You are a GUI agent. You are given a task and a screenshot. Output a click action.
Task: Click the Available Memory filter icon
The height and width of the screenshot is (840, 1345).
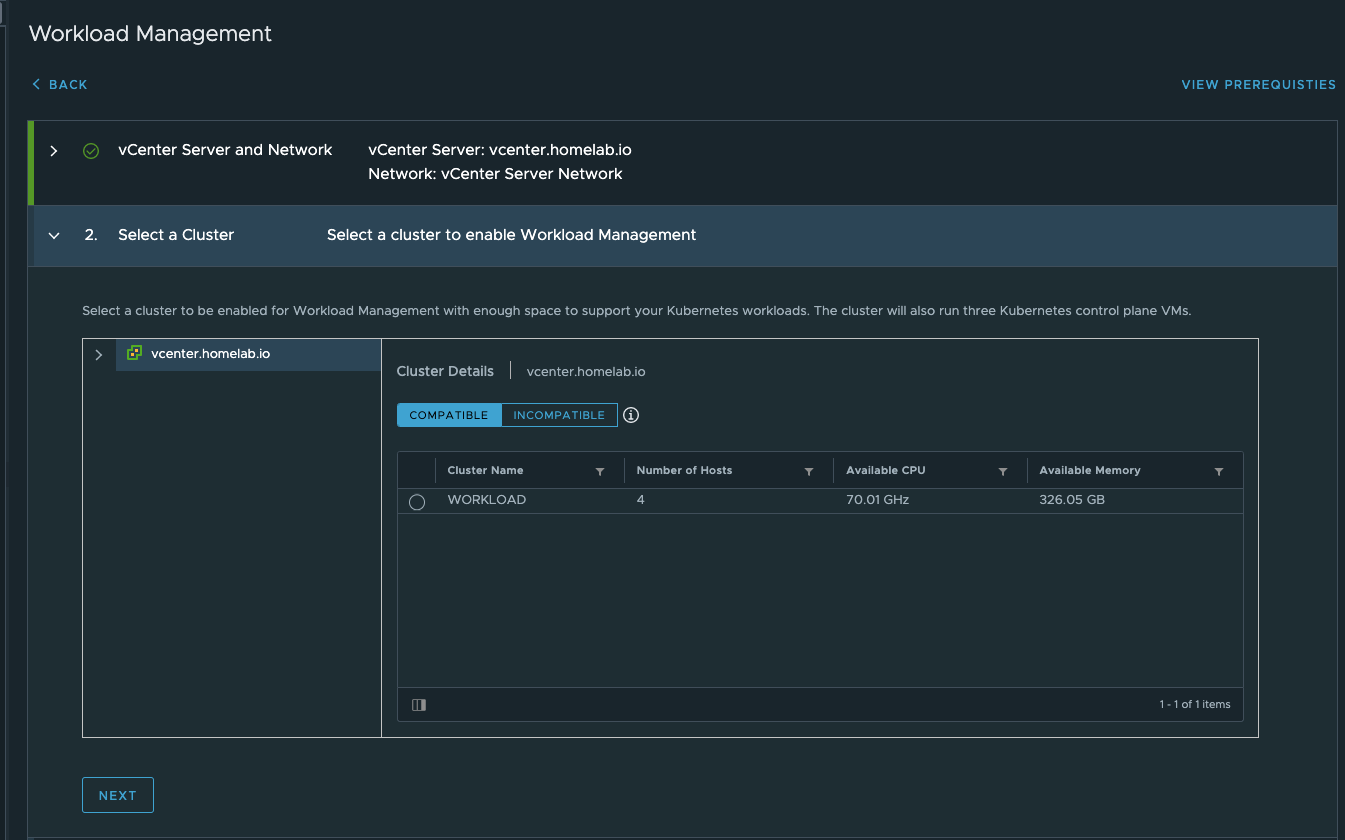click(x=1218, y=471)
